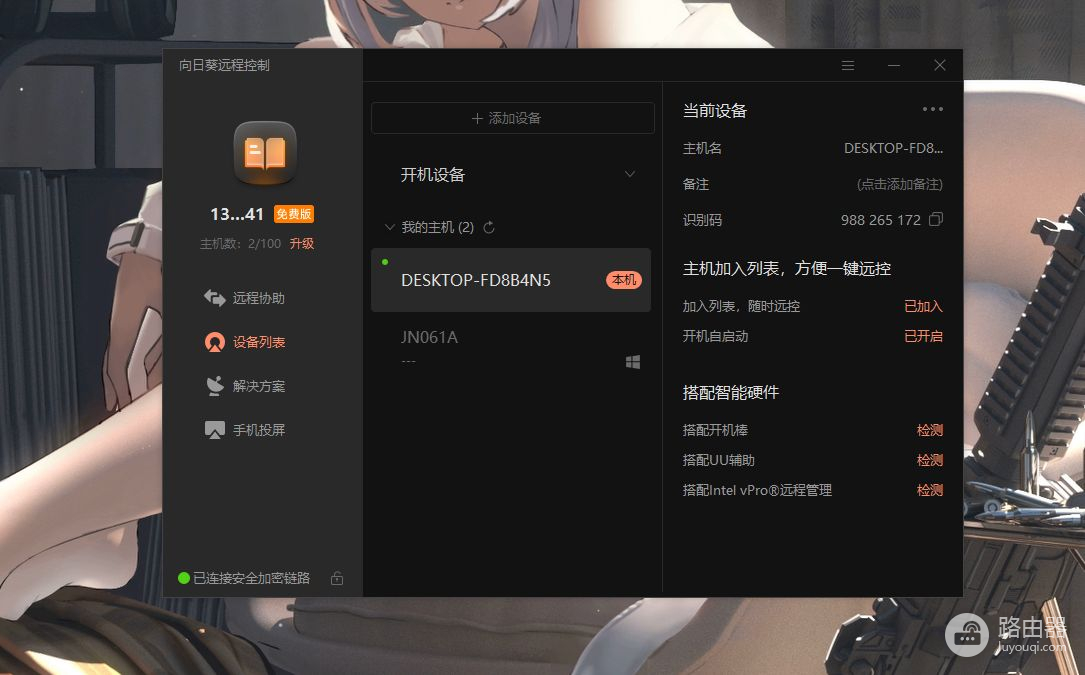The width and height of the screenshot is (1085, 675).
Task: Click the 免费版 badge
Action: [x=294, y=214]
